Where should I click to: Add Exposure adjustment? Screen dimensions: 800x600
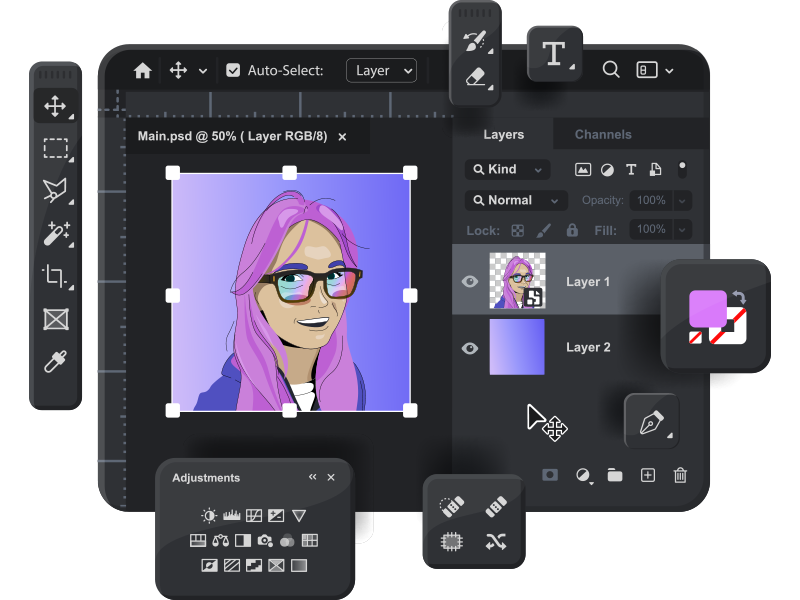[x=276, y=515]
